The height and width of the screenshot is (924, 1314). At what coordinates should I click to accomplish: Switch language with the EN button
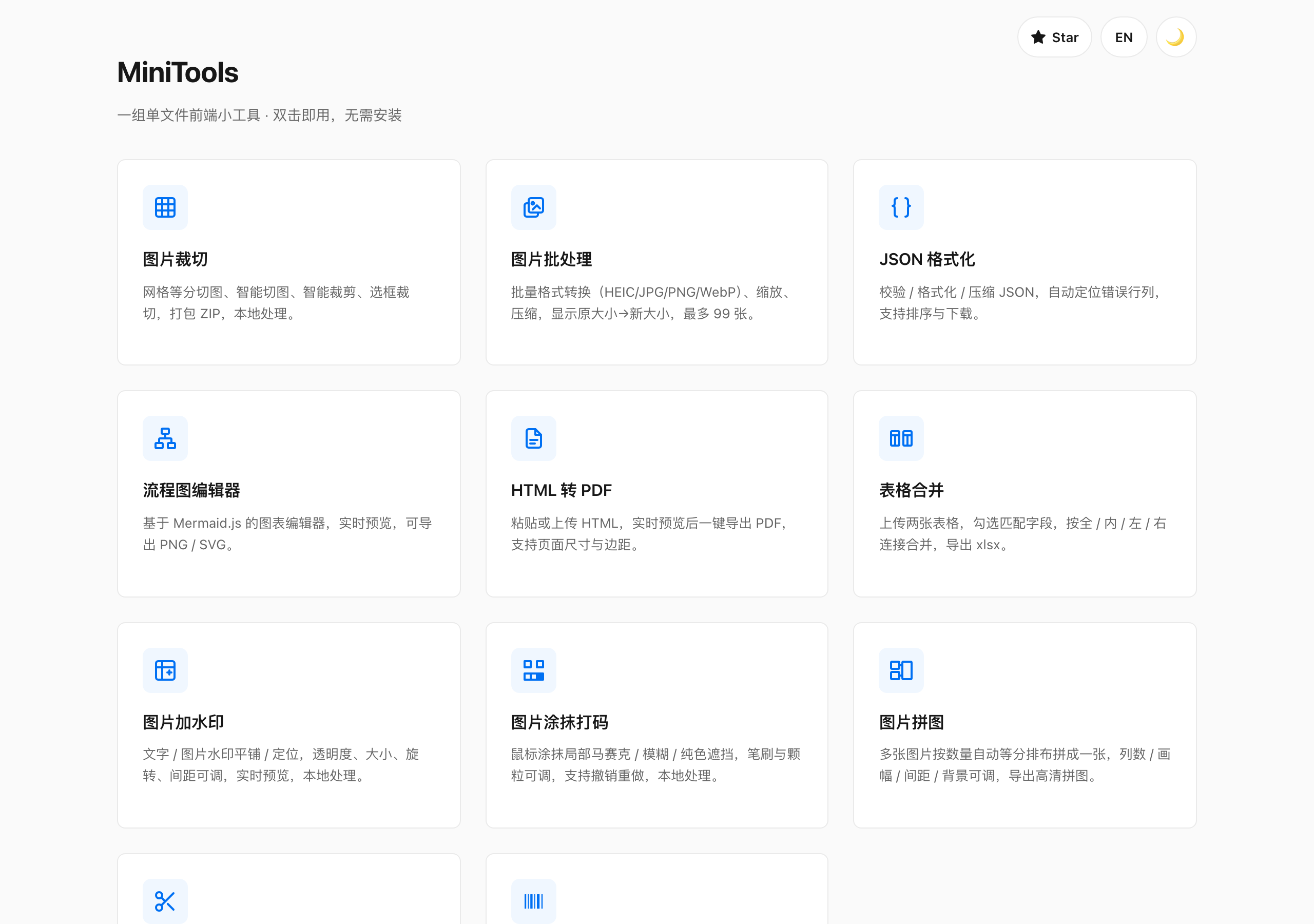pos(1124,37)
